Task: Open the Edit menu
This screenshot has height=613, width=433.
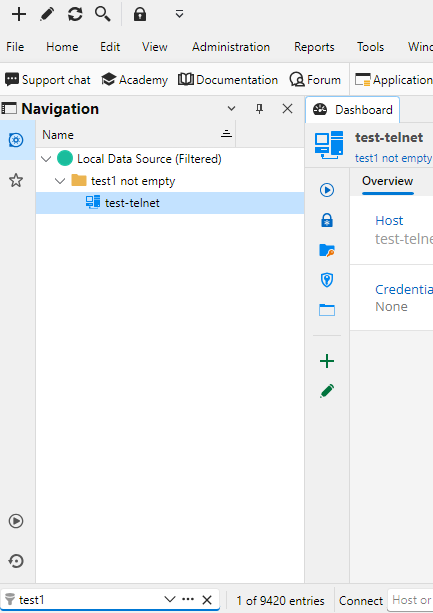Action: pyautogui.click(x=110, y=47)
